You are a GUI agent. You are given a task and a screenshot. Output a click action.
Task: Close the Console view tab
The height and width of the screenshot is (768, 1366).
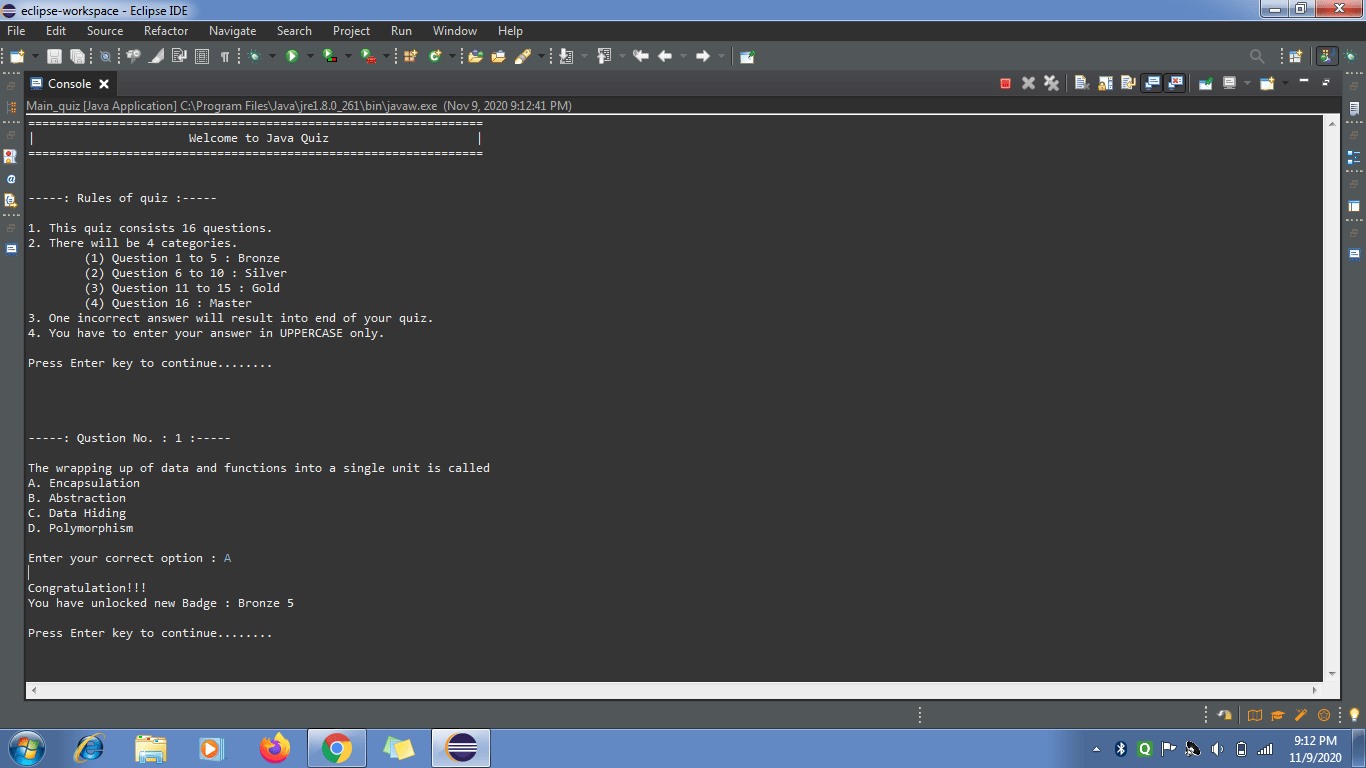click(x=104, y=84)
